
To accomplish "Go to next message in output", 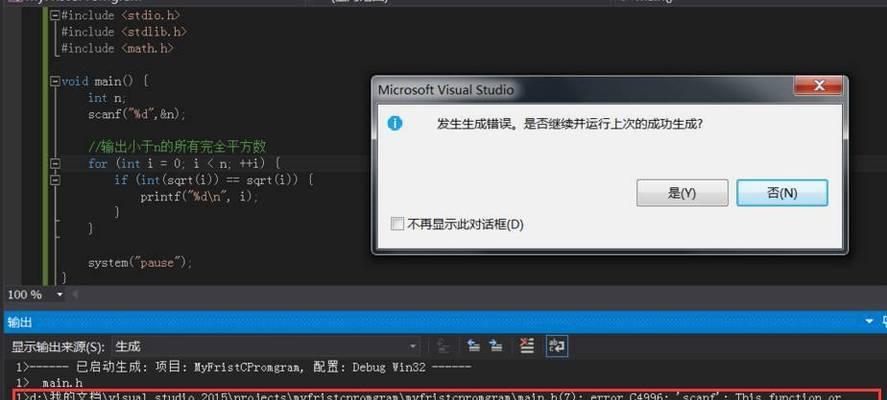I will click(x=496, y=346).
